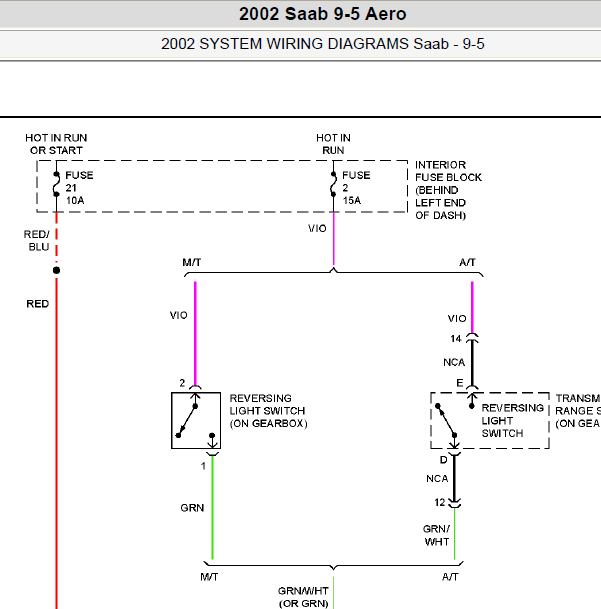Click terminal "E" label
This screenshot has width=601, height=609.
(x=460, y=383)
